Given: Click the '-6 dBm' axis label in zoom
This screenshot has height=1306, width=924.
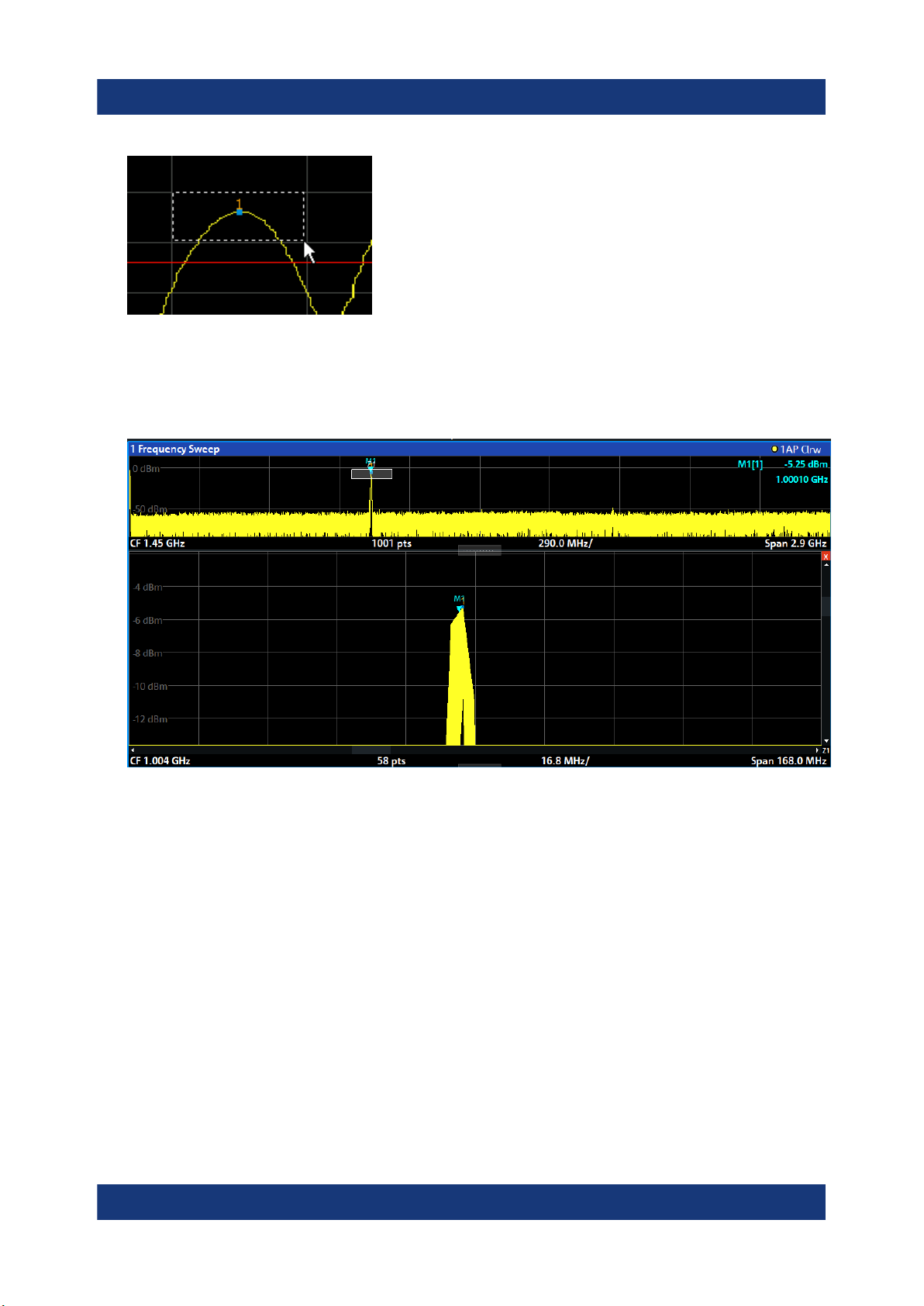Looking at the screenshot, I should click(147, 621).
